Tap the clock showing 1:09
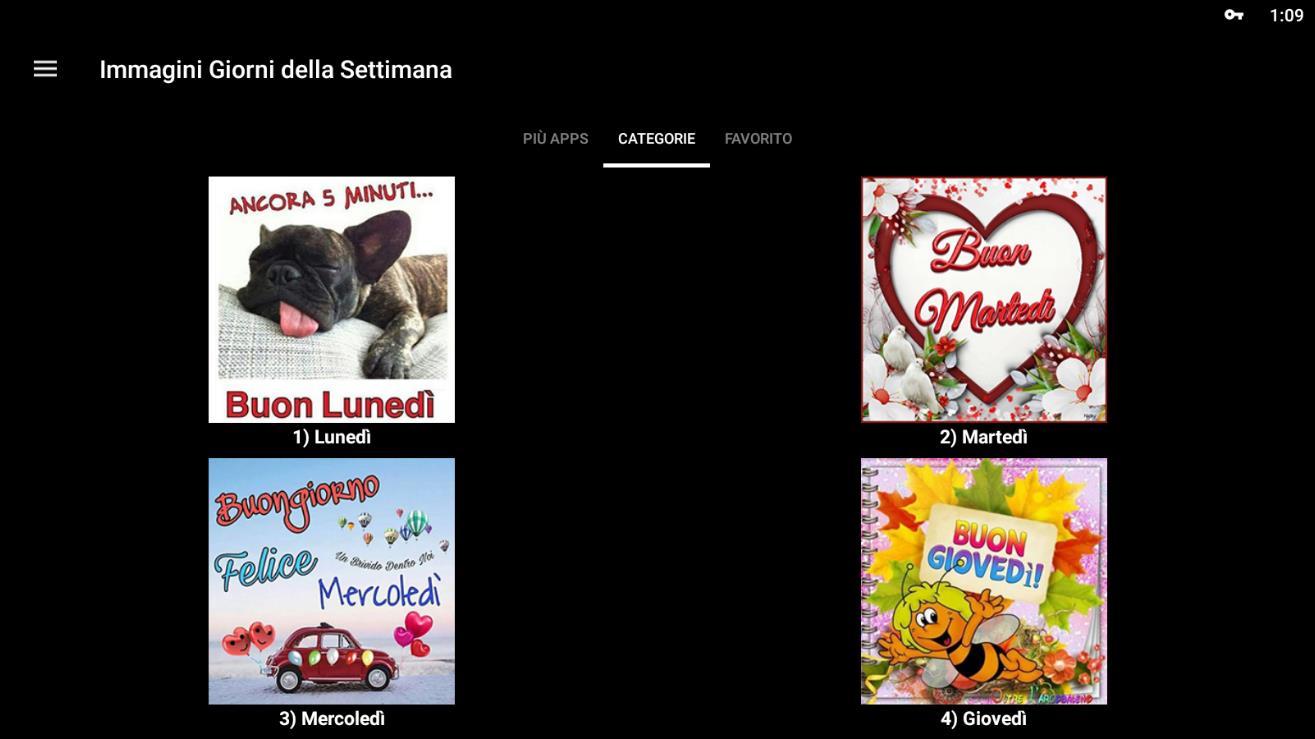 pos(1286,15)
